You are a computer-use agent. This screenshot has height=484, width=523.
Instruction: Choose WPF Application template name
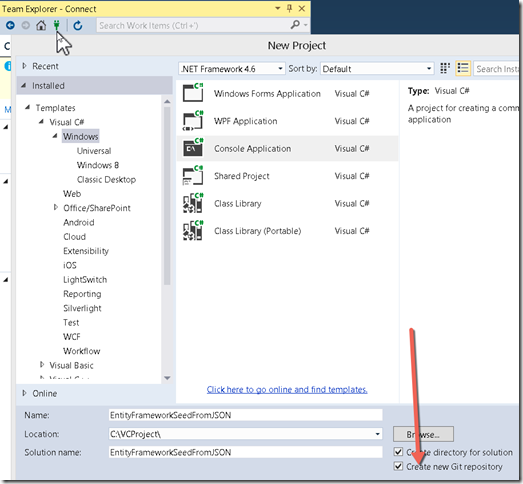coord(245,121)
